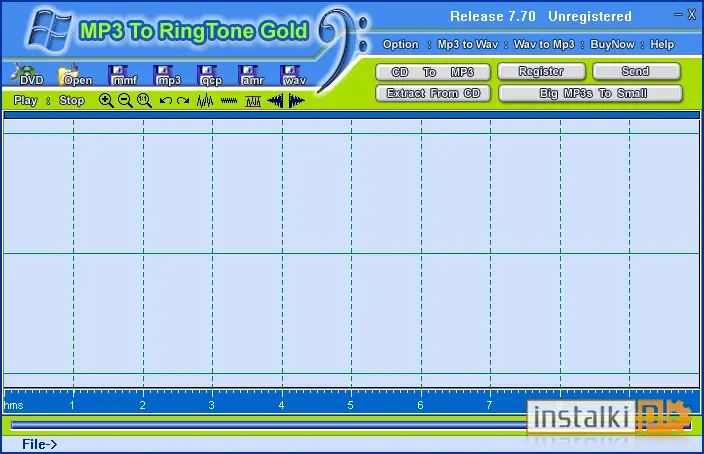Click the amplify waveform icon

[x=205, y=101]
